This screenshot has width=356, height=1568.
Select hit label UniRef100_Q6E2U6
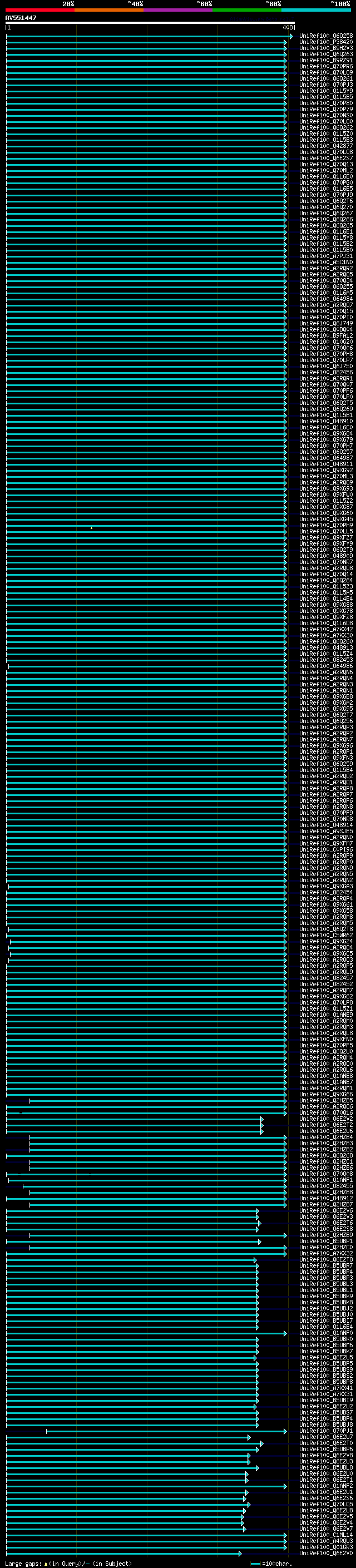pyautogui.click(x=326, y=1131)
